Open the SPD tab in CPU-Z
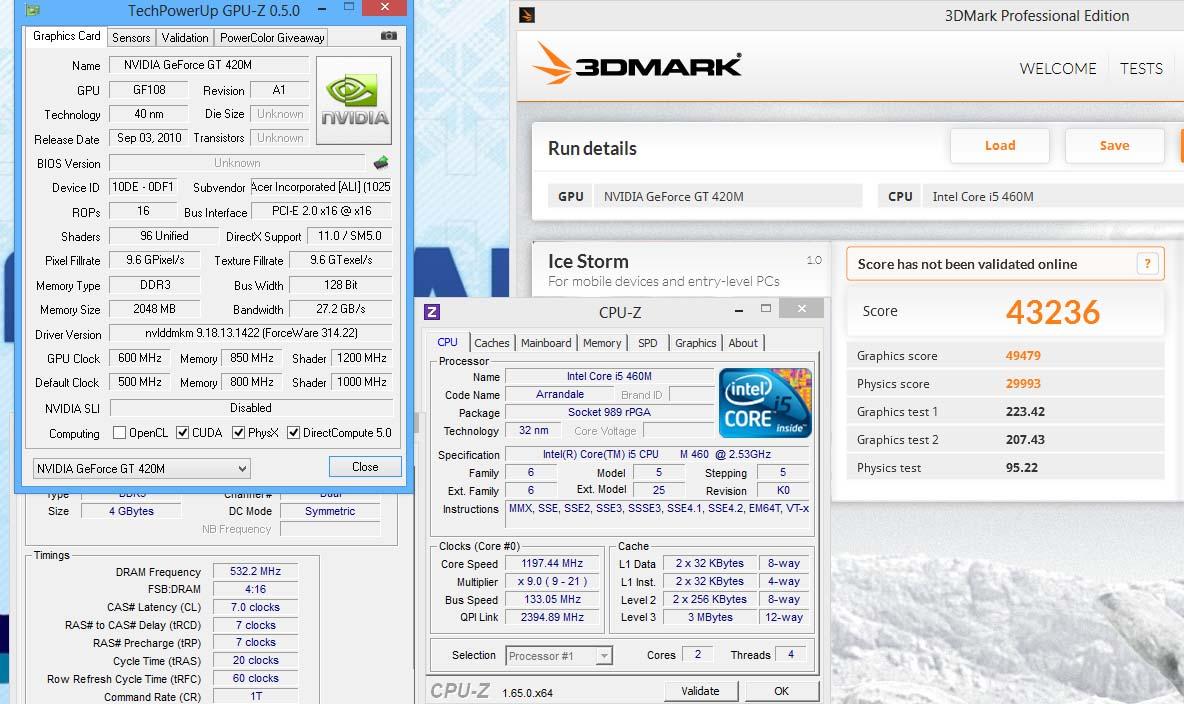The image size is (1184, 704). (647, 343)
